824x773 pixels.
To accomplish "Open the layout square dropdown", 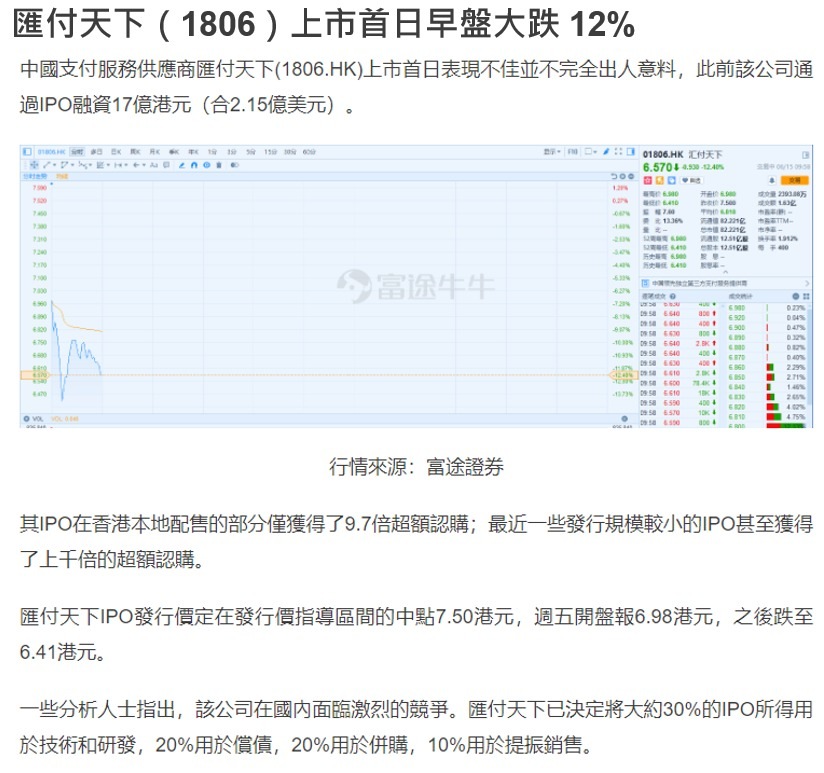I will pos(591,152).
